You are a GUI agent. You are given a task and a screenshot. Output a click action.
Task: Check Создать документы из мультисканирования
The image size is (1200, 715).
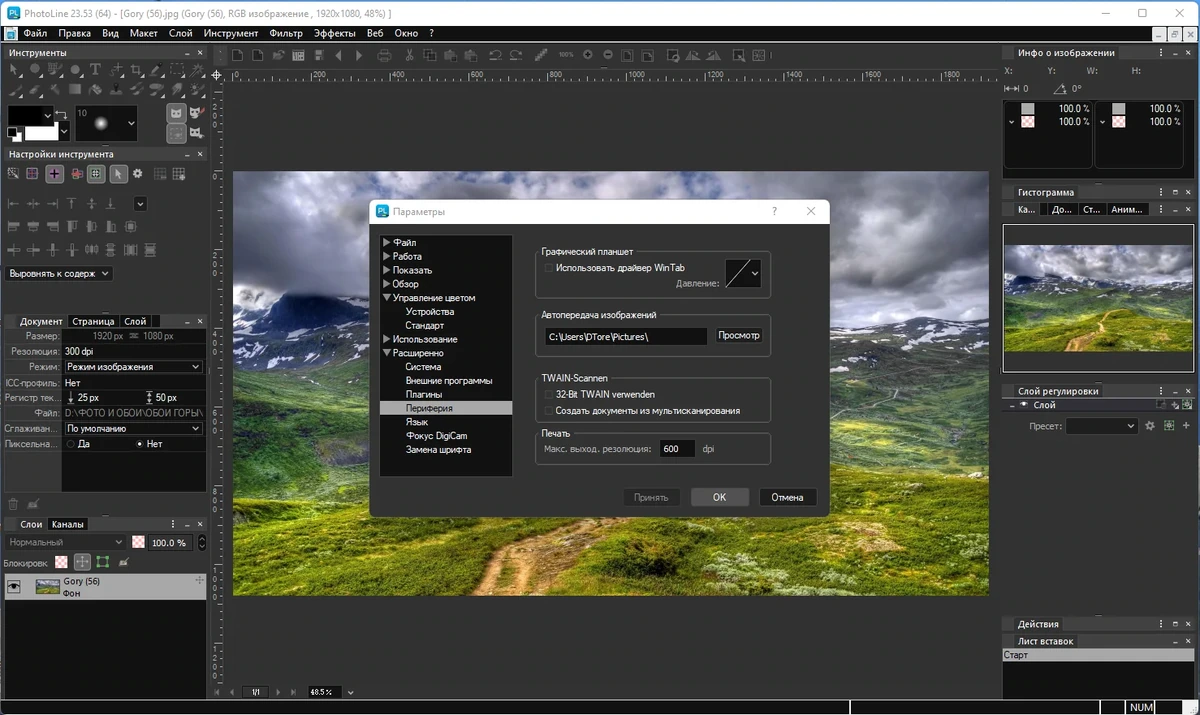[x=547, y=411]
